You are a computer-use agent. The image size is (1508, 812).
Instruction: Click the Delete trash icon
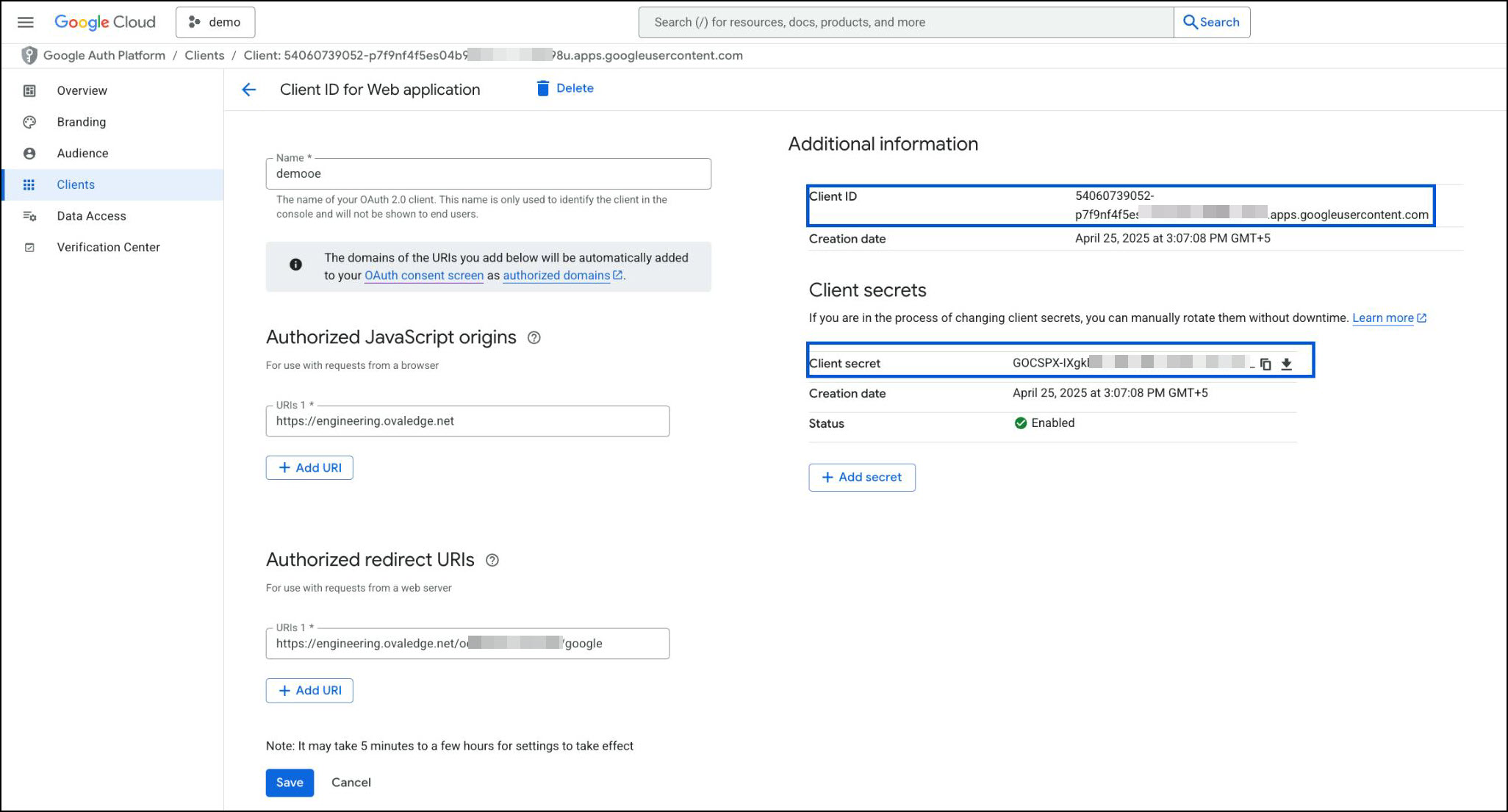tap(543, 88)
